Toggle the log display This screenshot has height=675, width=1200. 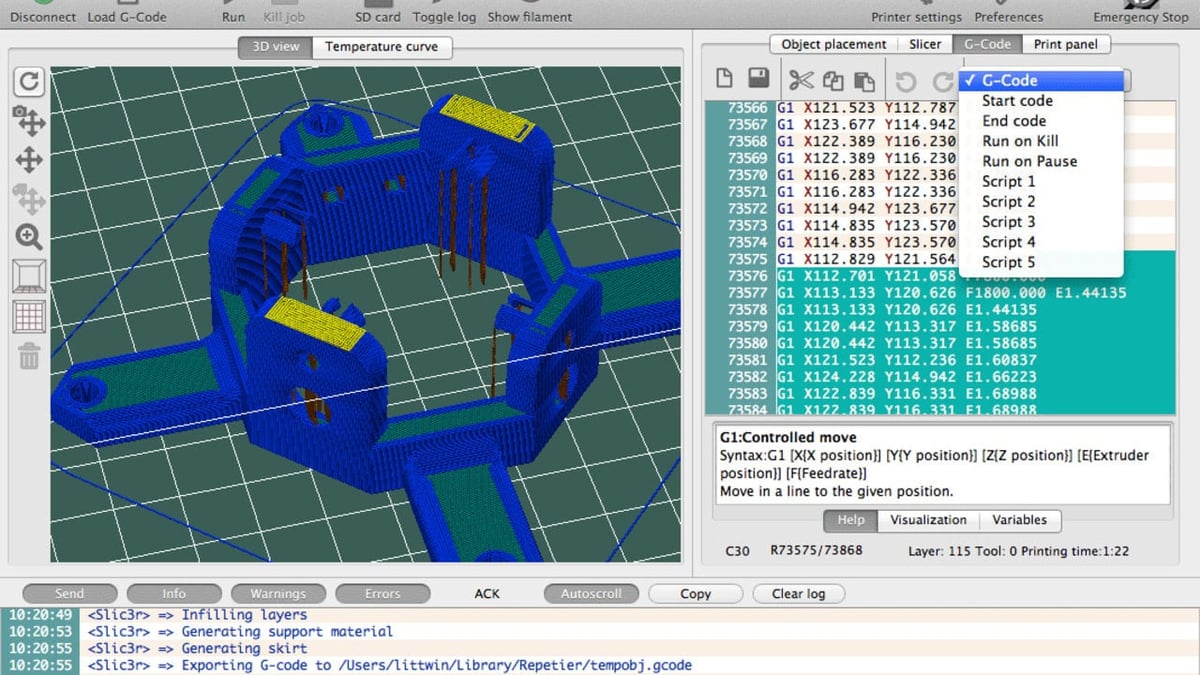[x=444, y=16]
